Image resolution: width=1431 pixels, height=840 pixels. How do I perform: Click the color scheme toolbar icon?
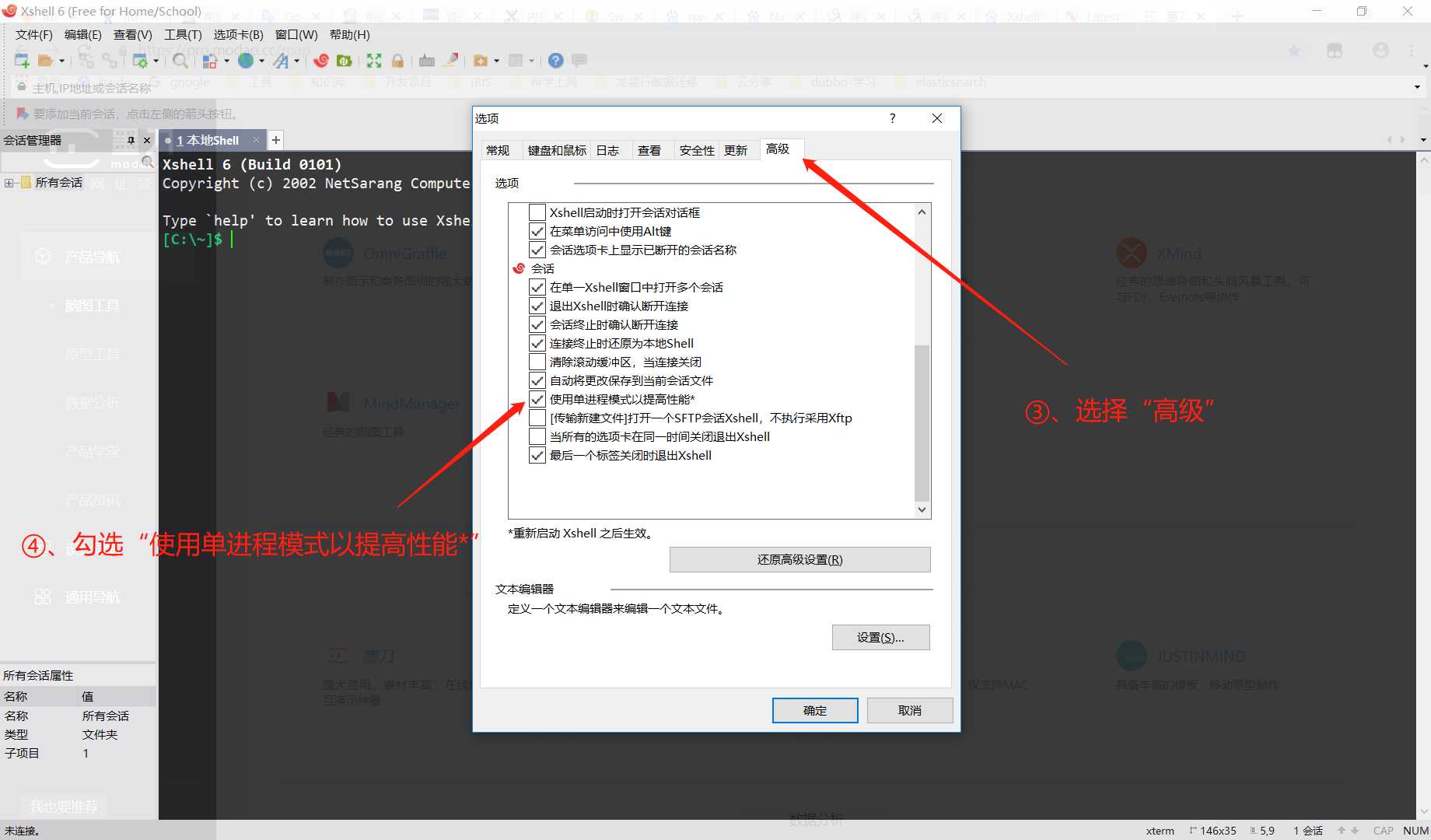210,61
